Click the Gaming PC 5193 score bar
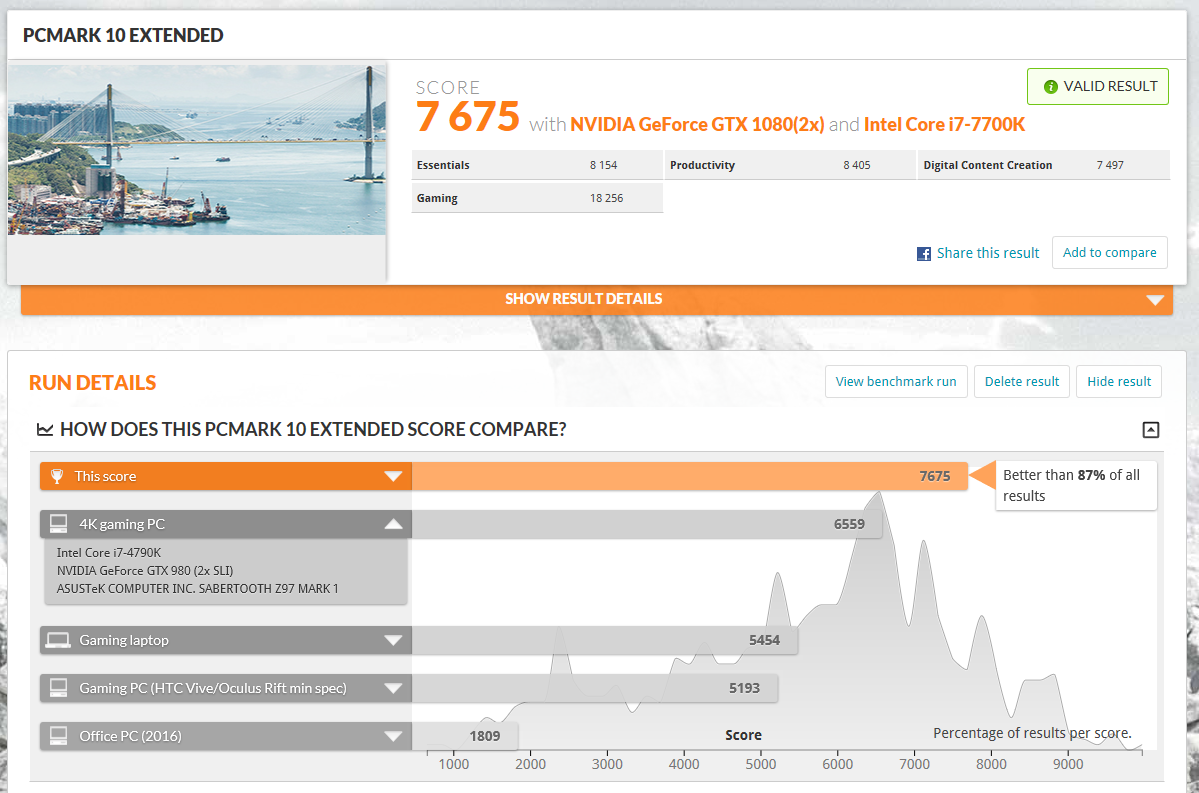Image resolution: width=1199 pixels, height=793 pixels. pyautogui.click(x=594, y=688)
